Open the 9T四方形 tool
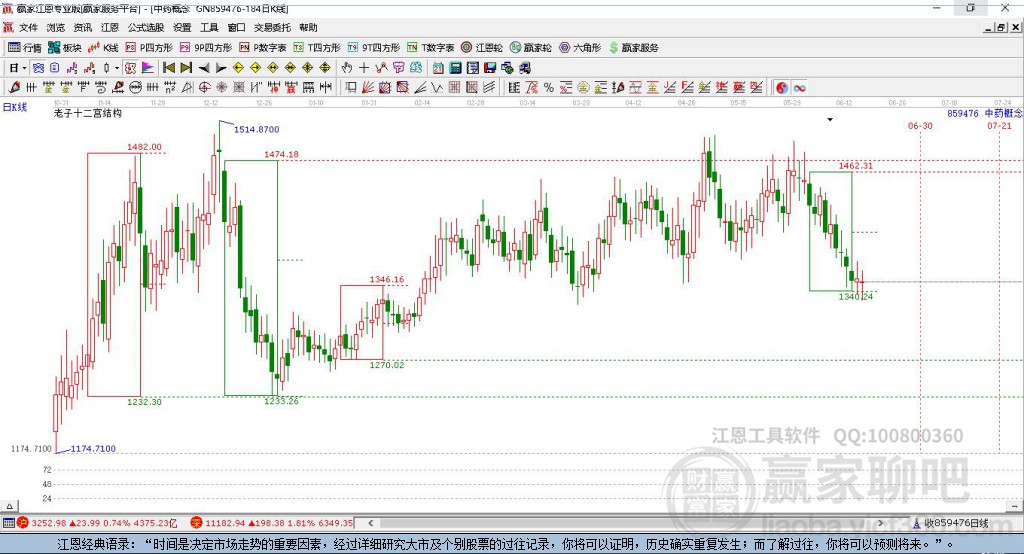The image size is (1024, 554). 374,48
